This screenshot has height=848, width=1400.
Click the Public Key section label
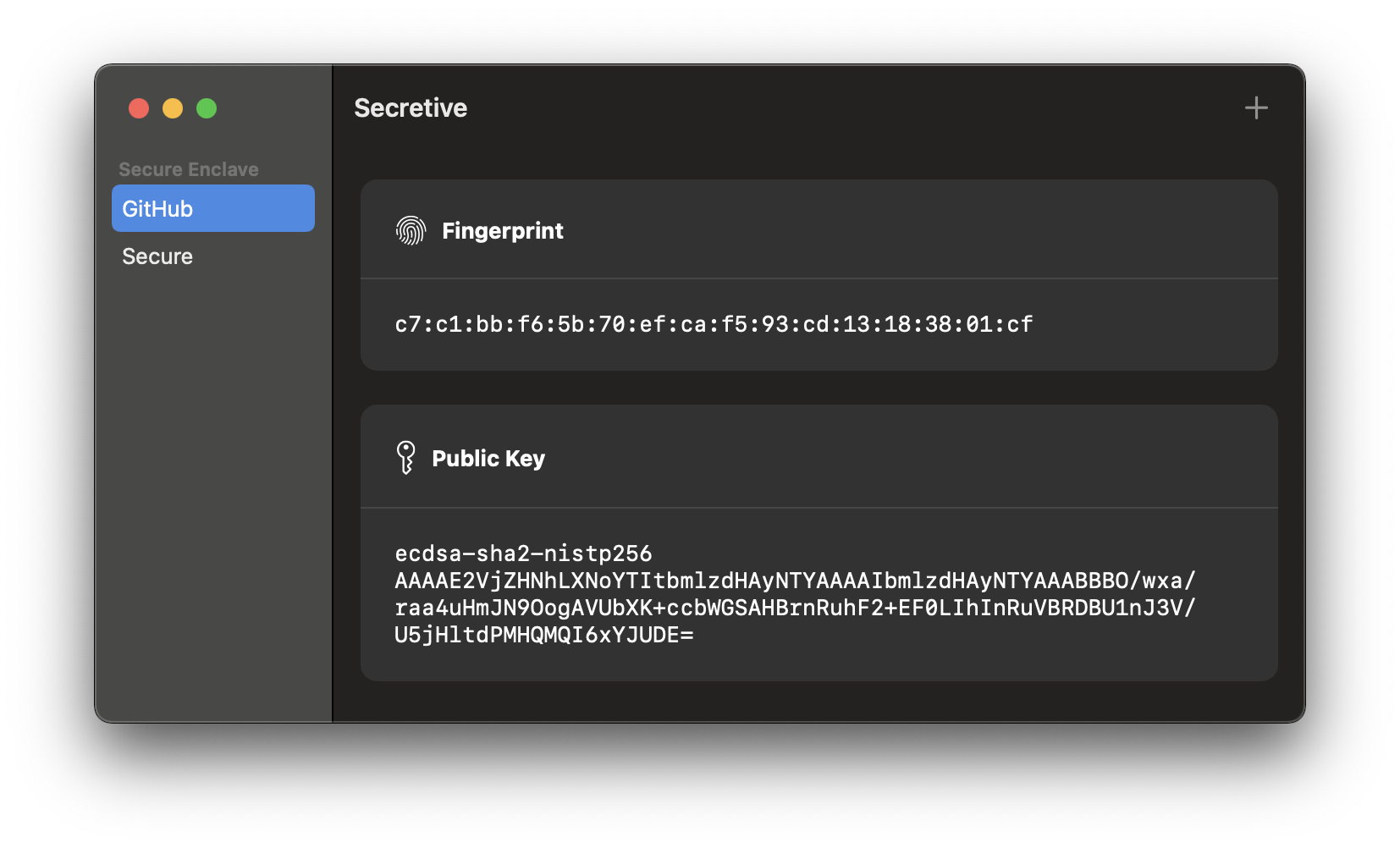[x=488, y=457]
